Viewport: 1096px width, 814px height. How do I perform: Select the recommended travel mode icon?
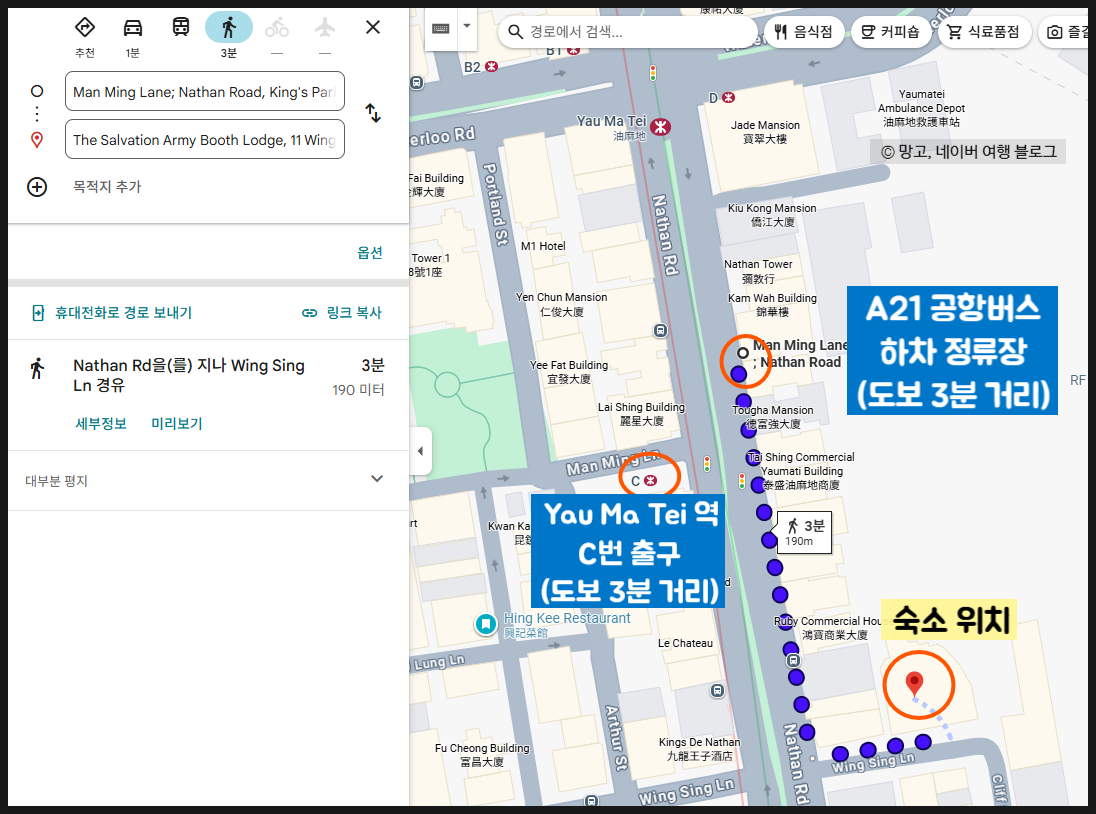pos(85,28)
